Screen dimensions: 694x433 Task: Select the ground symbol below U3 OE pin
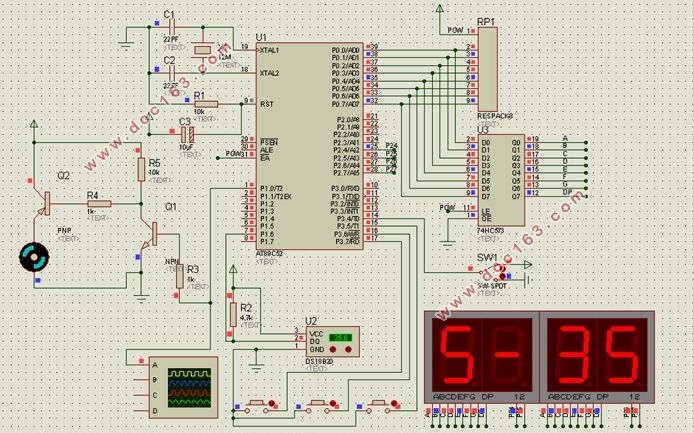point(447,244)
